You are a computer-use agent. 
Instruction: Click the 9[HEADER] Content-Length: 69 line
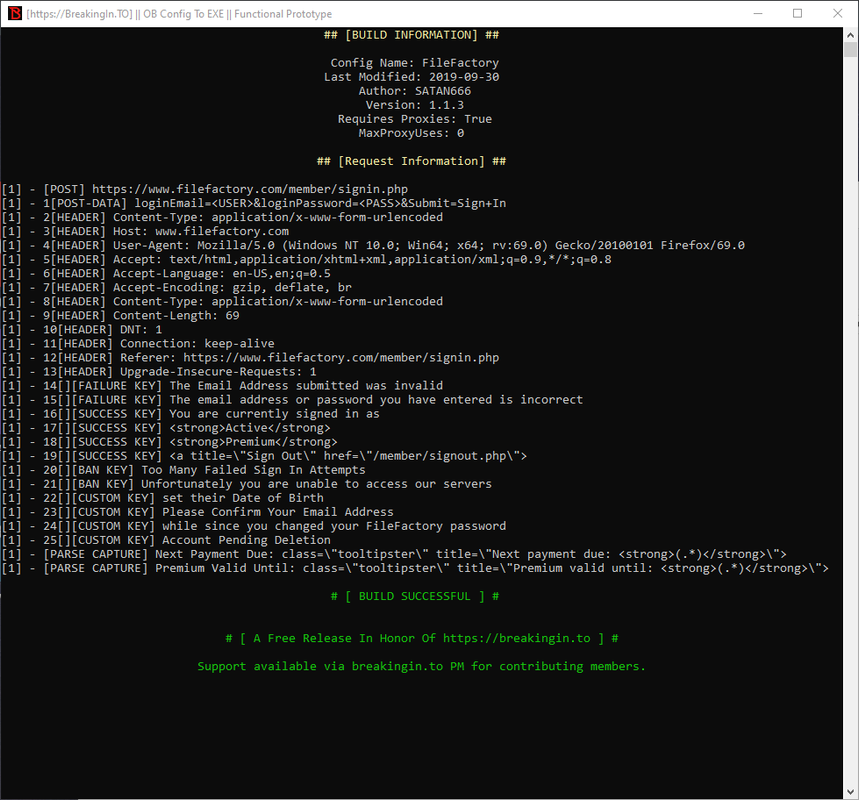[x=121, y=316]
